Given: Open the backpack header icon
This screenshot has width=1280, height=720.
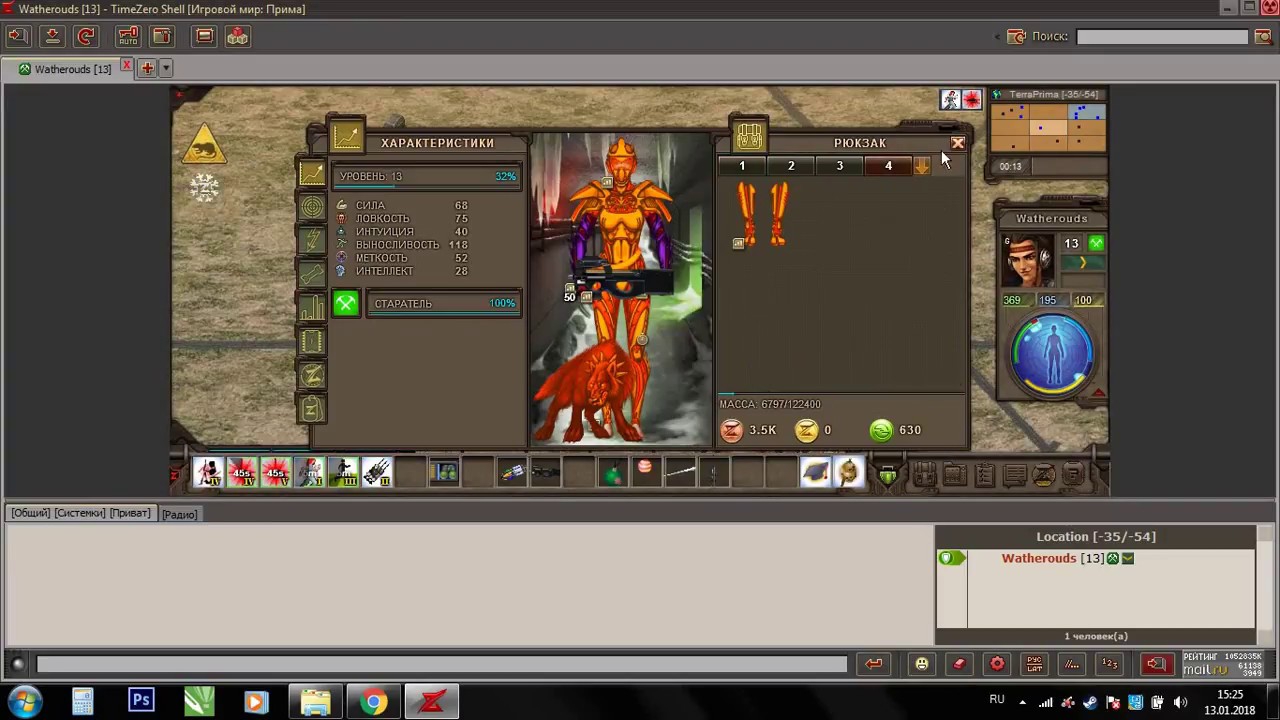Looking at the screenshot, I should [749, 136].
